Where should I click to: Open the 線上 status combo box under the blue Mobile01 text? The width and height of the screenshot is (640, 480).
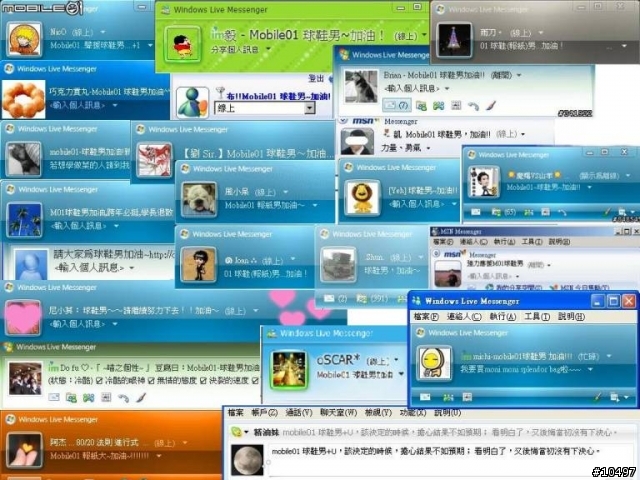tap(265, 108)
